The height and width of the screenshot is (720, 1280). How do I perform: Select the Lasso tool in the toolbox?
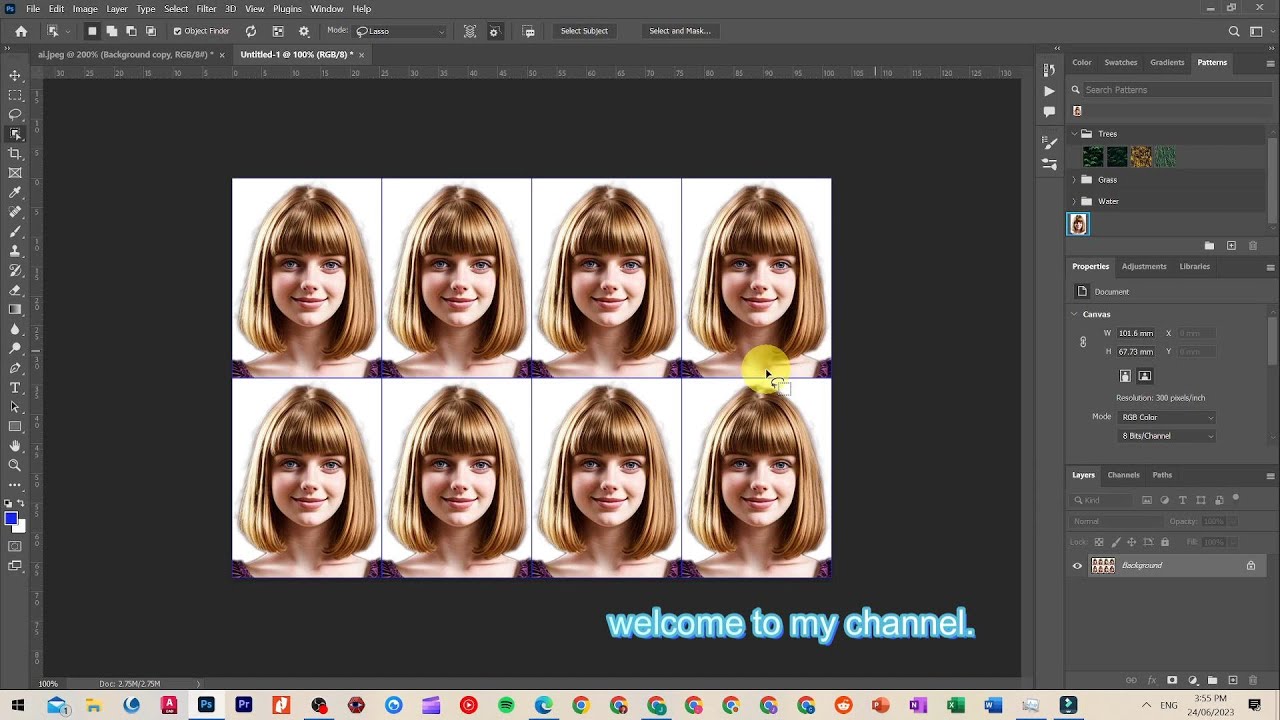[x=15, y=115]
